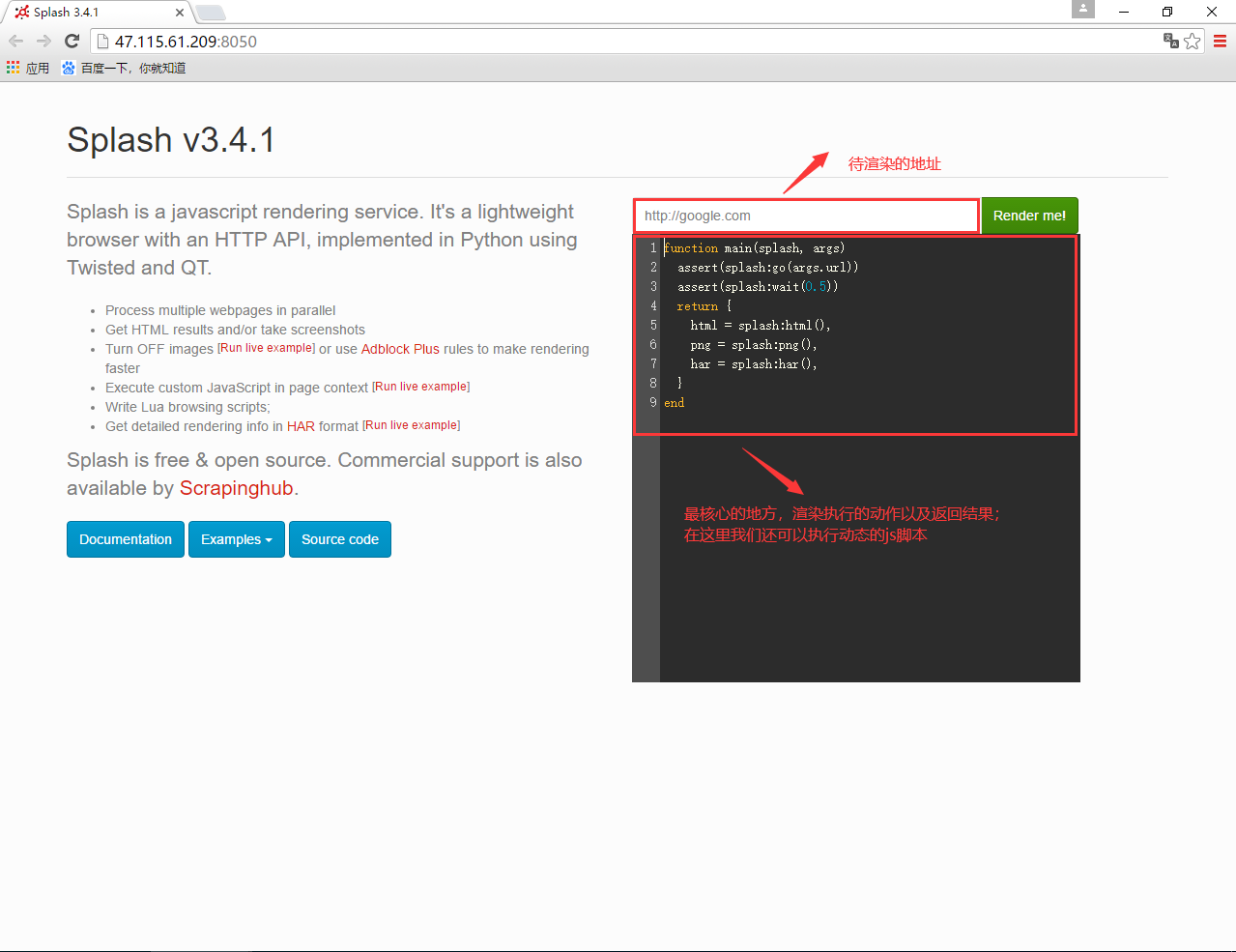Click the user profile icon in the title bar
The image size is (1236, 952).
click(1083, 9)
